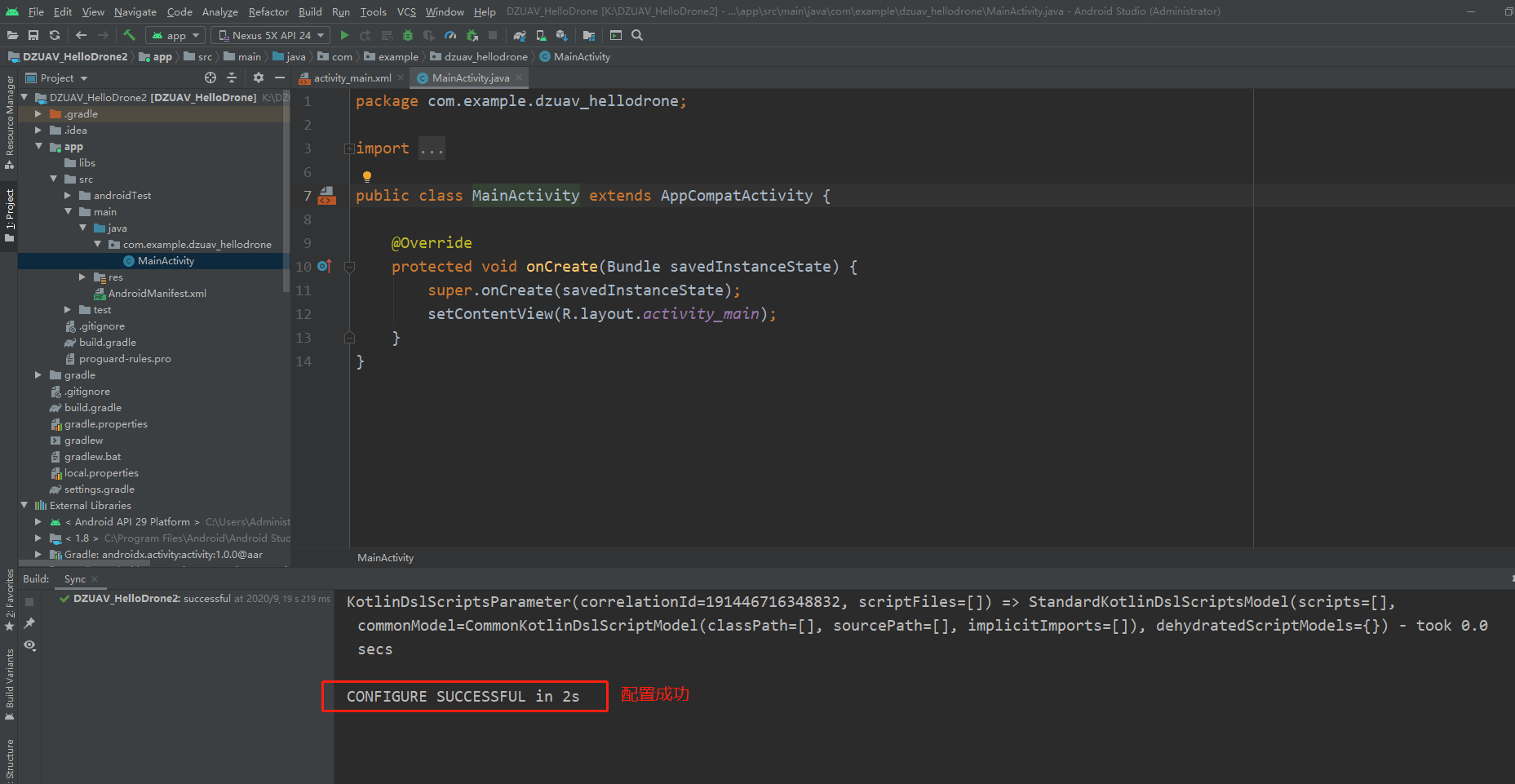Close the MainActivity.java tab

coord(519,78)
